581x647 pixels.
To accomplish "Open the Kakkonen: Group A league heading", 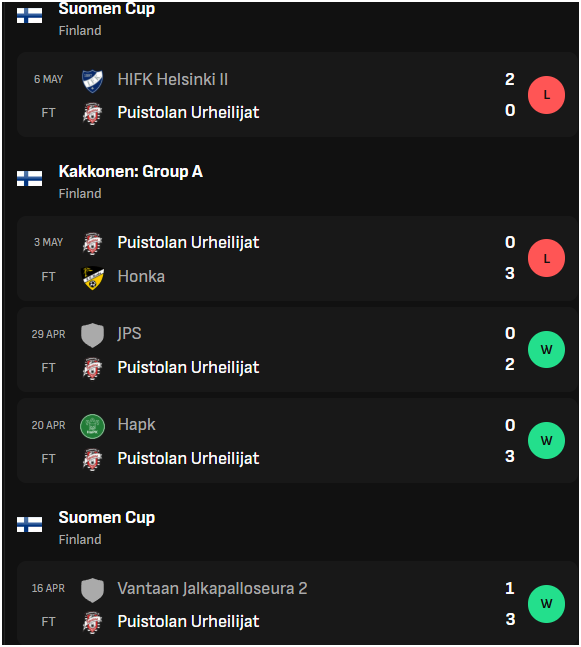I will coord(130,172).
